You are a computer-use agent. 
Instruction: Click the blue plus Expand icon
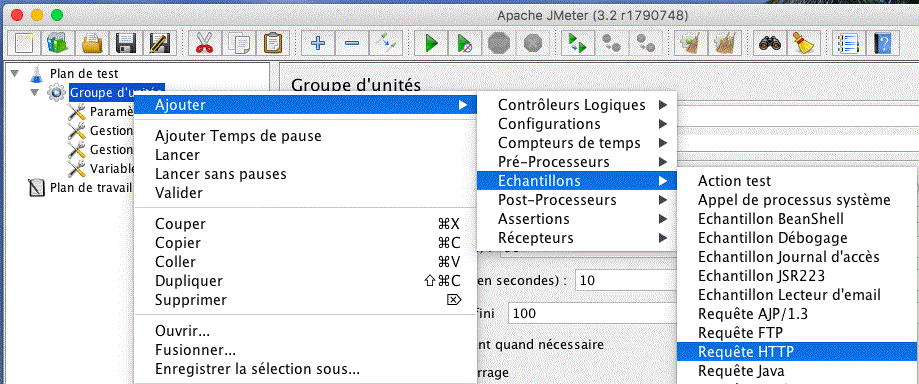click(x=317, y=43)
